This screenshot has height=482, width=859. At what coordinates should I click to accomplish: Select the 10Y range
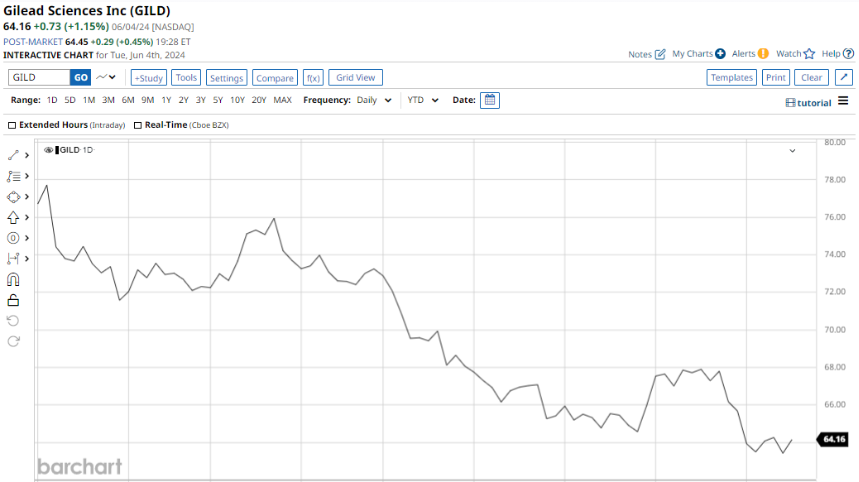click(237, 100)
